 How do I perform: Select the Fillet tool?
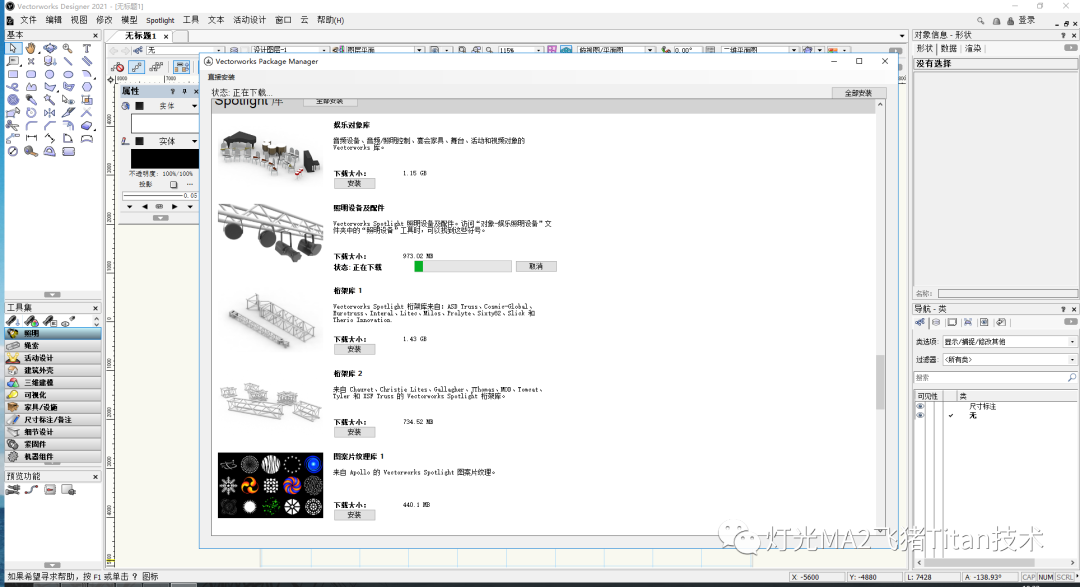coord(31,125)
